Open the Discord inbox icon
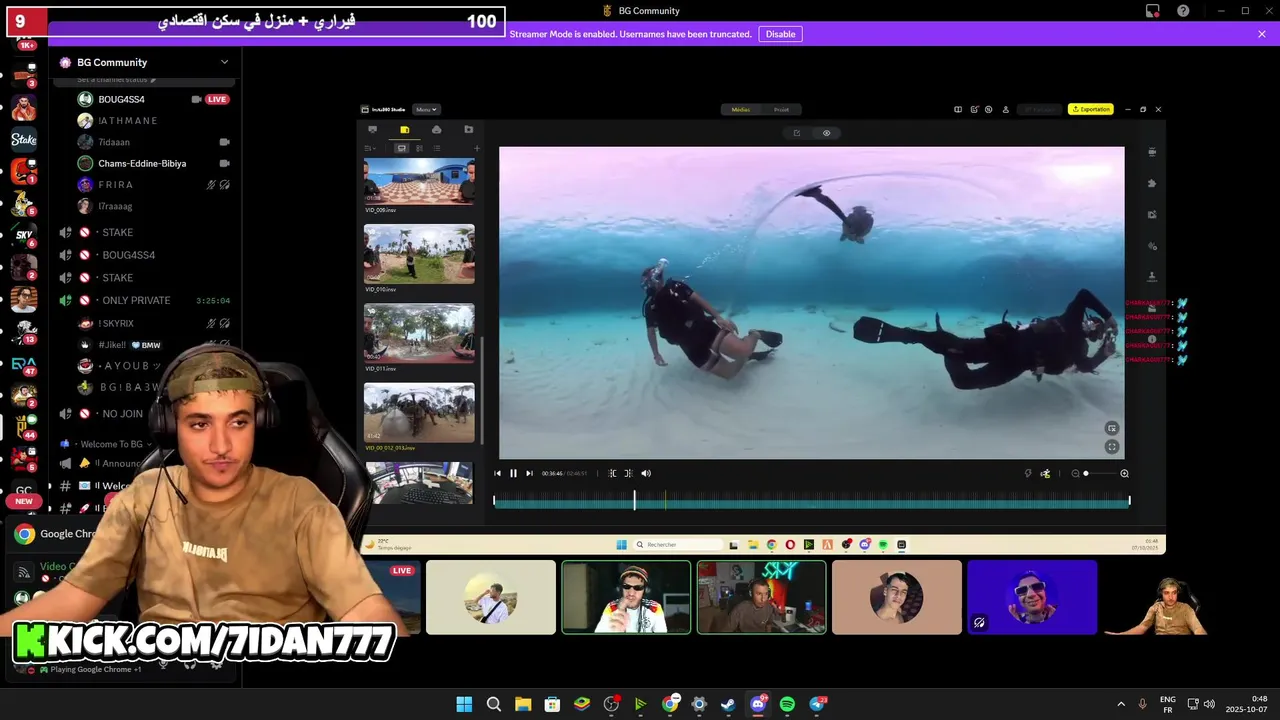Viewport: 1280px width, 720px height. click(x=1153, y=11)
